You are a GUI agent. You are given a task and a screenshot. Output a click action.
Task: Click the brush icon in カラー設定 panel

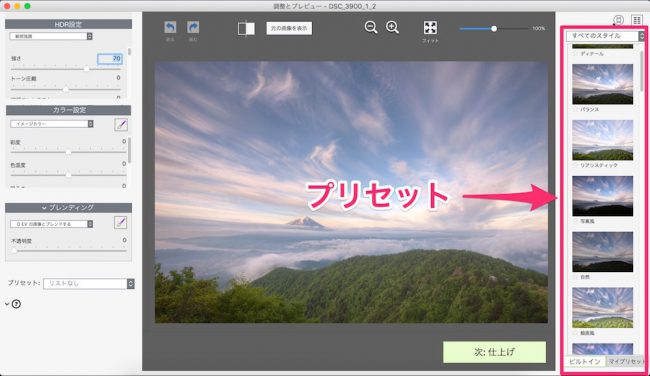point(121,124)
